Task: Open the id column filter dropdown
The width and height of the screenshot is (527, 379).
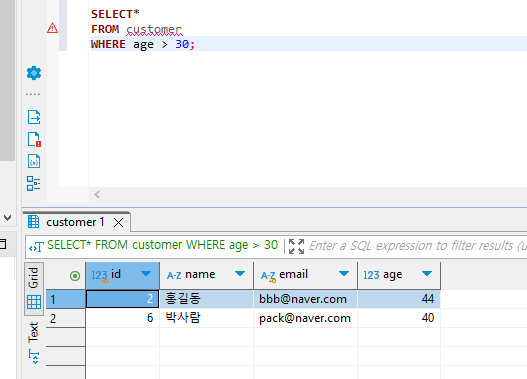Action: pos(146,274)
